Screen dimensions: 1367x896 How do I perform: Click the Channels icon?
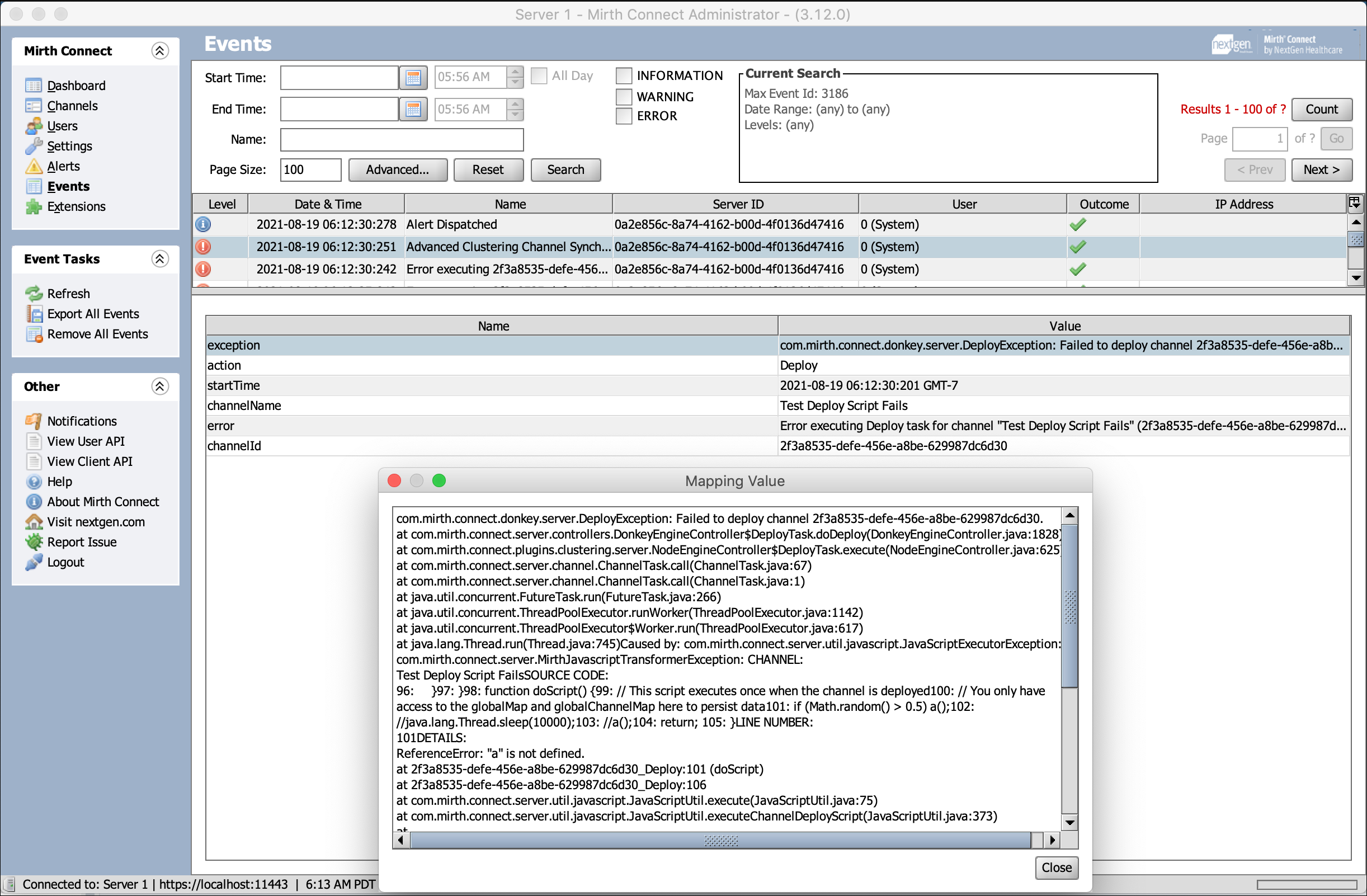pyautogui.click(x=34, y=106)
